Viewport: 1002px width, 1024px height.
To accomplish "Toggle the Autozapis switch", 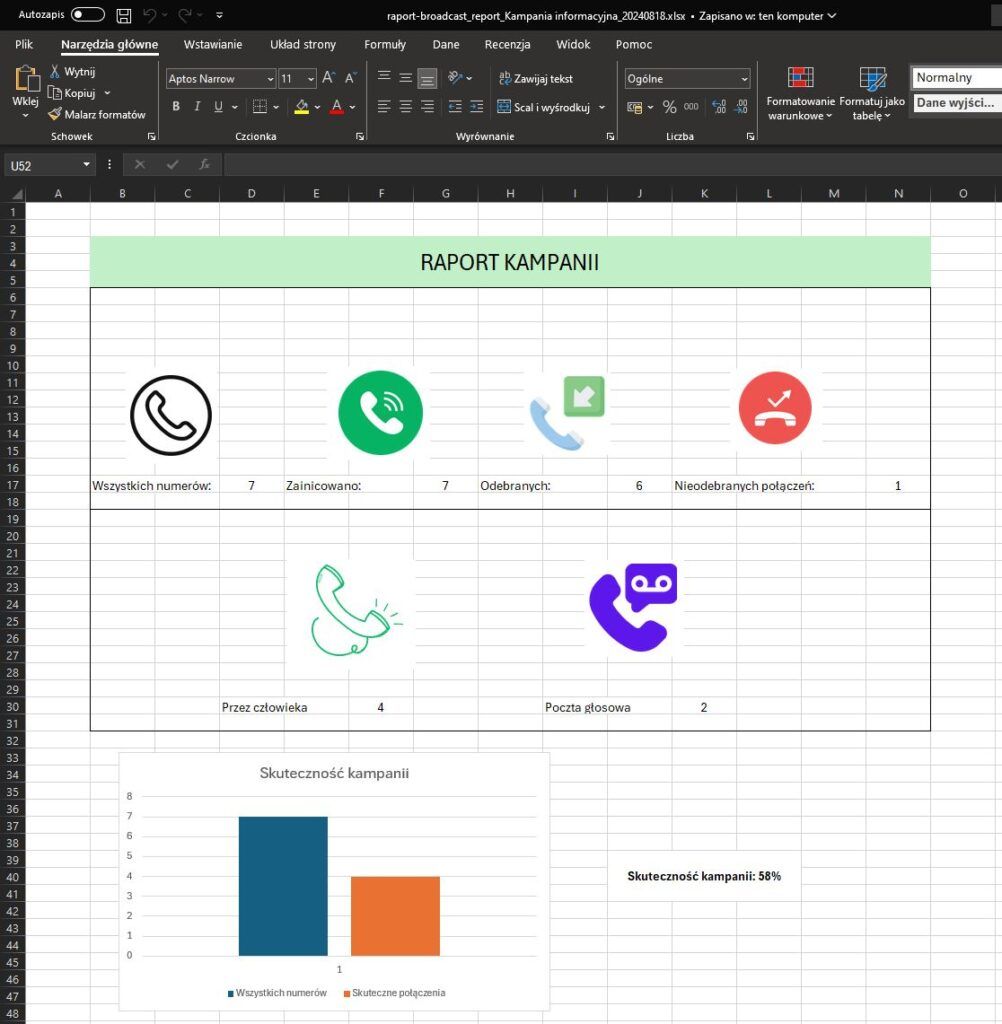I will 88,15.
